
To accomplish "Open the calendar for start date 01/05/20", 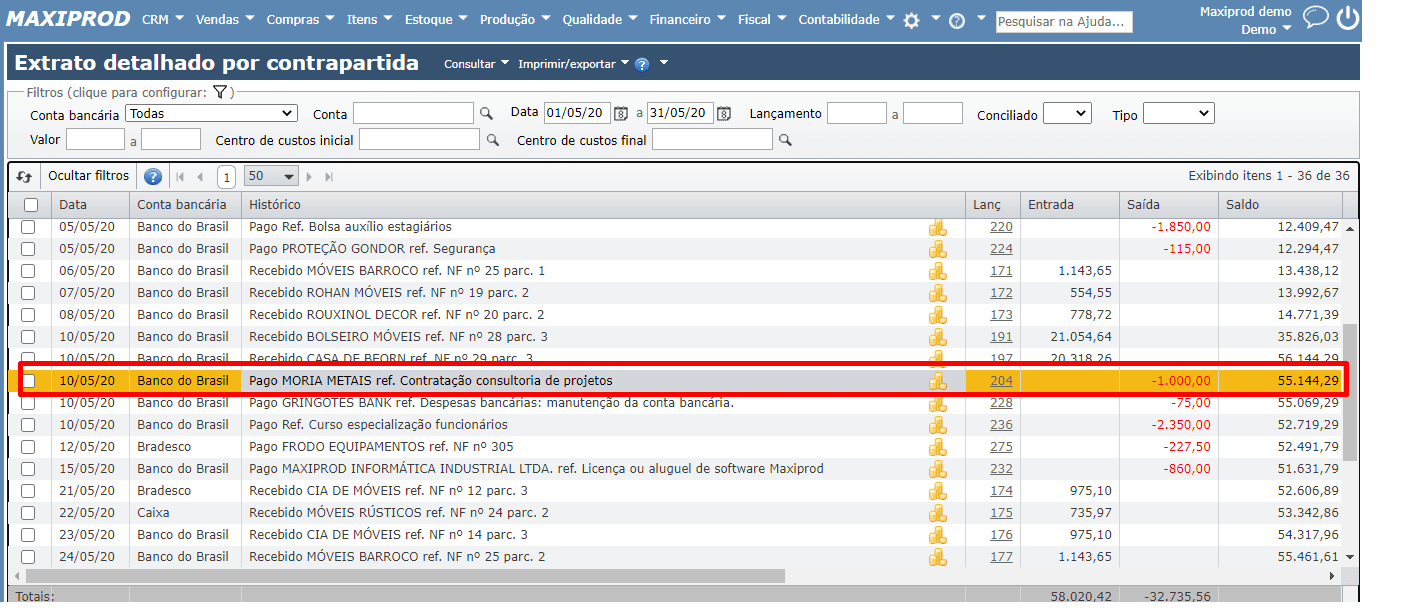I will (620, 113).
